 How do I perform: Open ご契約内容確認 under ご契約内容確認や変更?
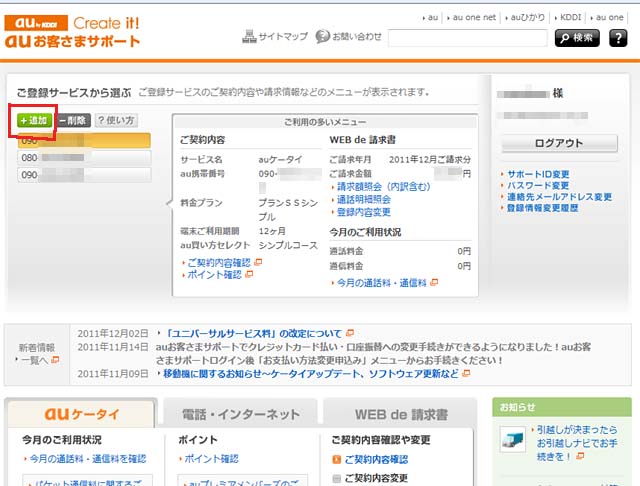(x=376, y=459)
